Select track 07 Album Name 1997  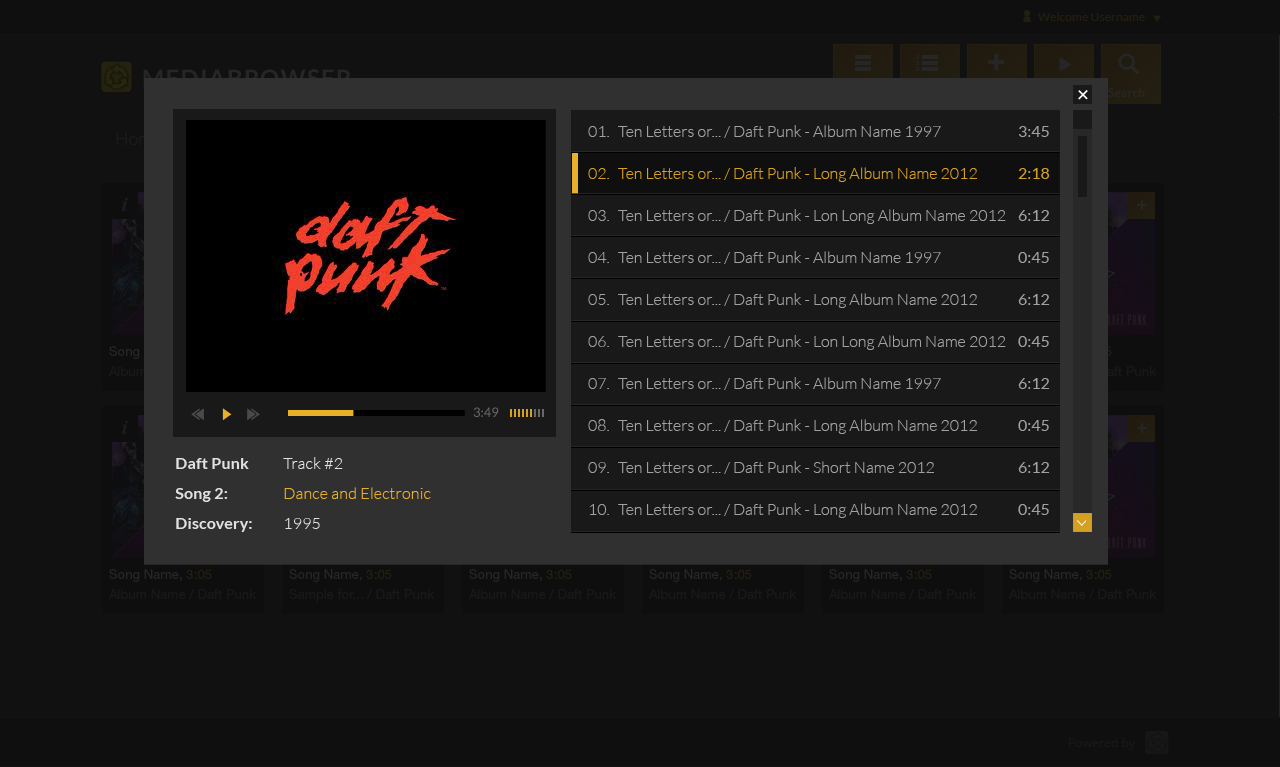click(x=815, y=383)
